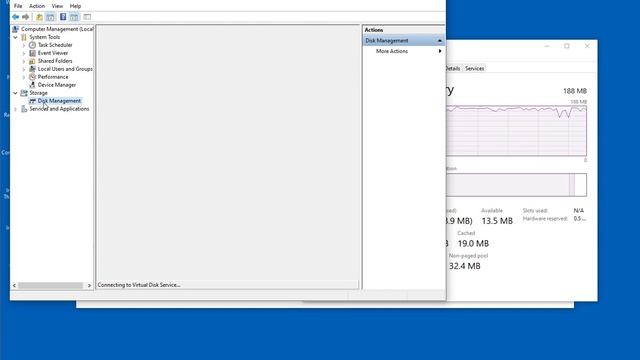This screenshot has width=640, height=360.
Task: Open the Action menu
Action: pyautogui.click(x=37, y=6)
